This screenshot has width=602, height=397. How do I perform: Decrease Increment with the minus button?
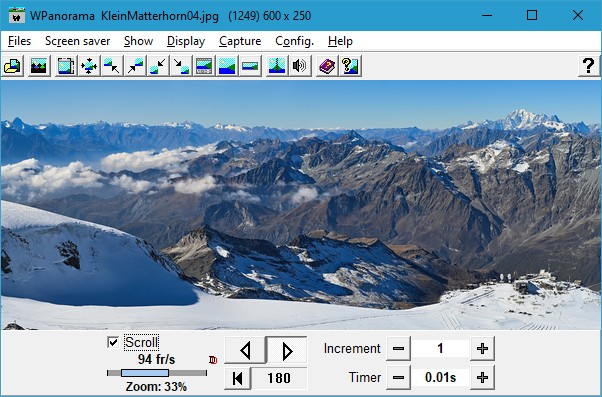(x=398, y=349)
